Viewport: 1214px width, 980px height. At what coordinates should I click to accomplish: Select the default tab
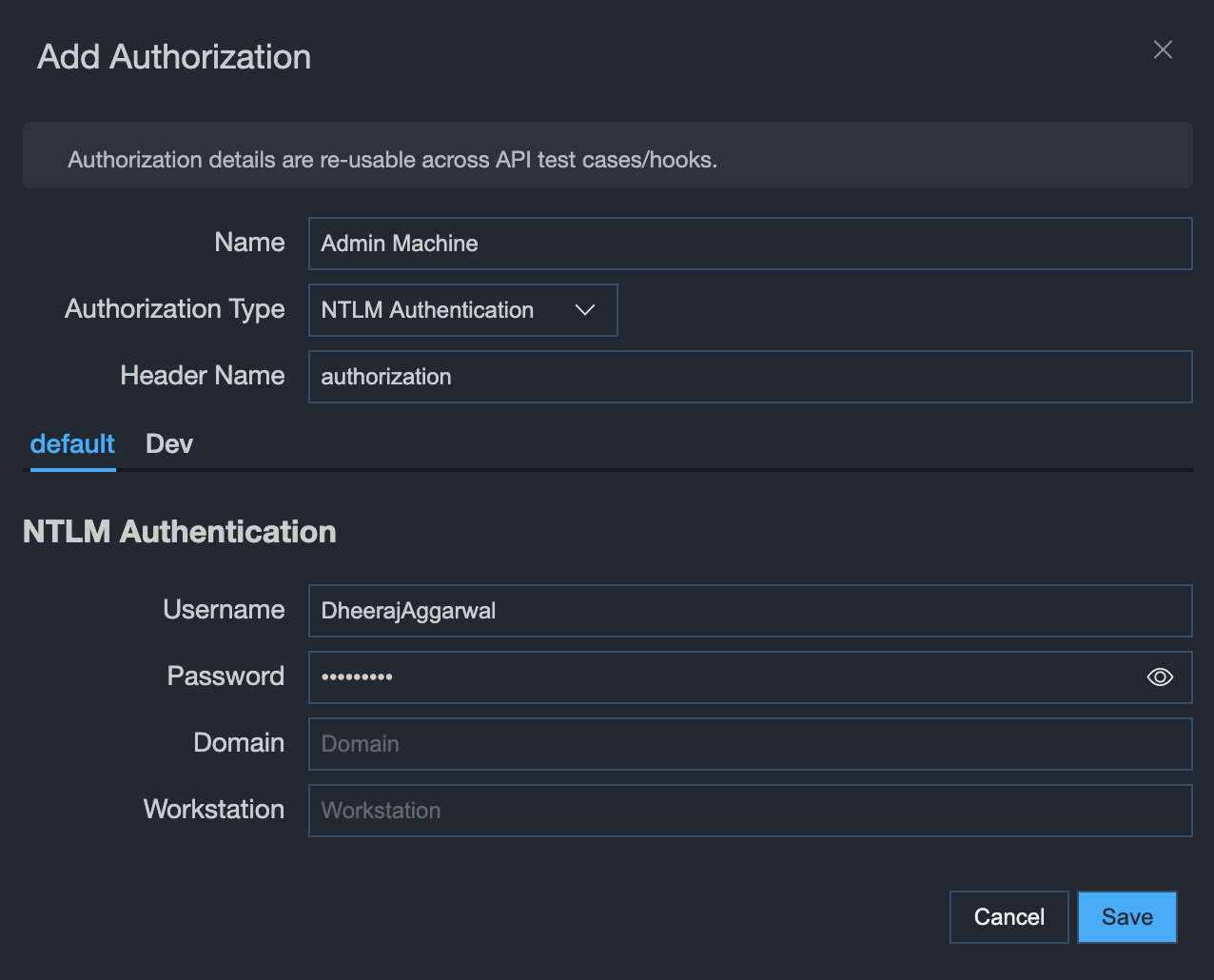pyautogui.click(x=71, y=443)
